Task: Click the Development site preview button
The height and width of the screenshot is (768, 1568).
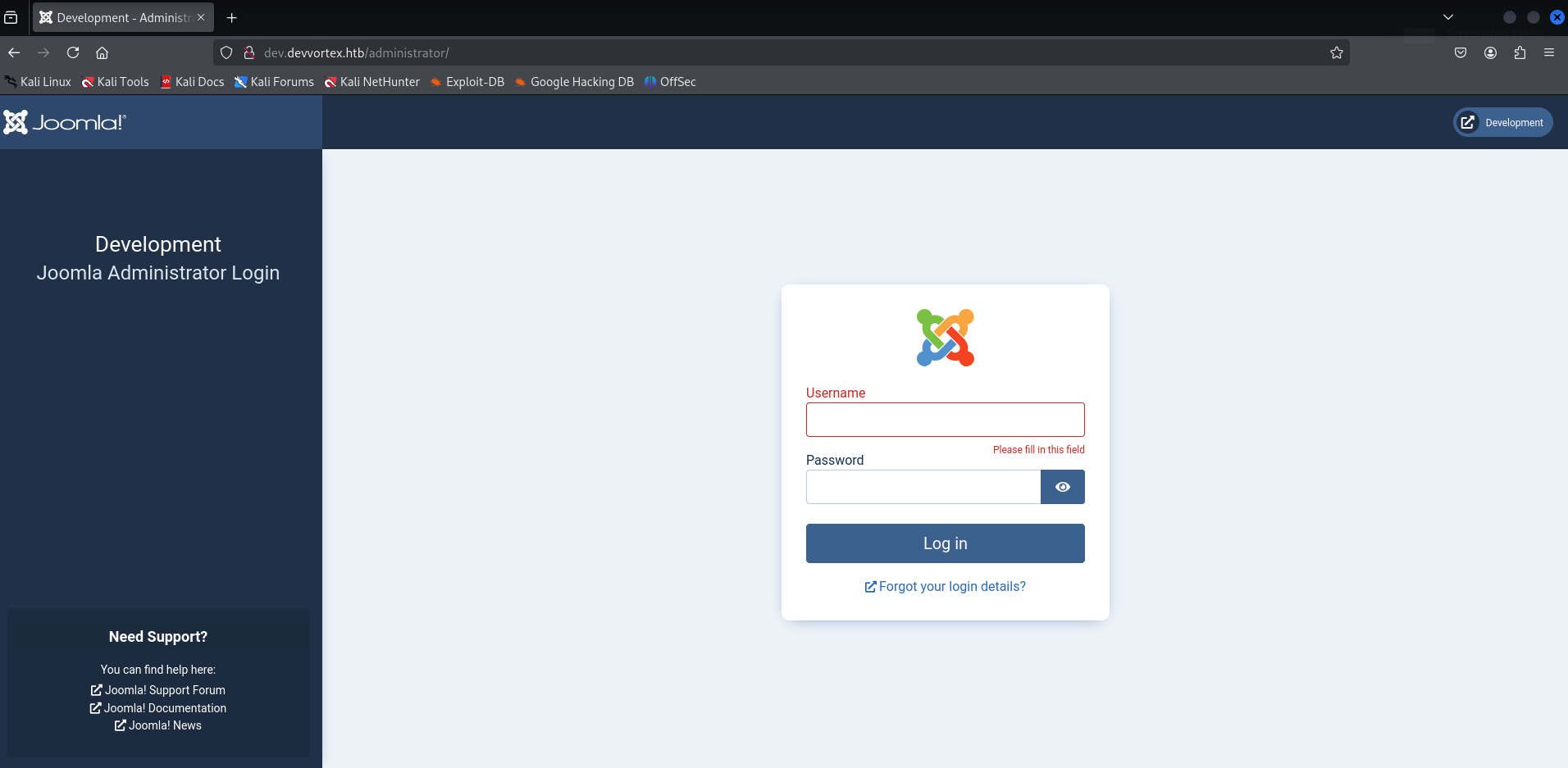Action: coord(1503,122)
